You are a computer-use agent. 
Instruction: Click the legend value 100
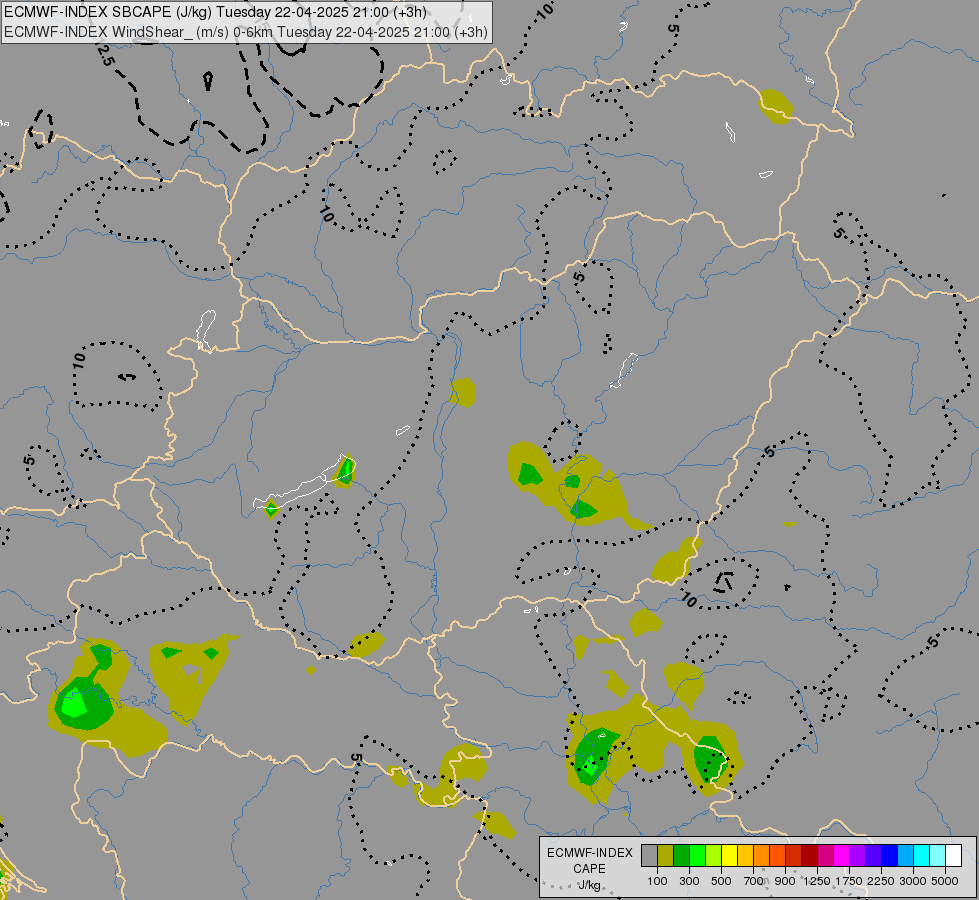(657, 881)
